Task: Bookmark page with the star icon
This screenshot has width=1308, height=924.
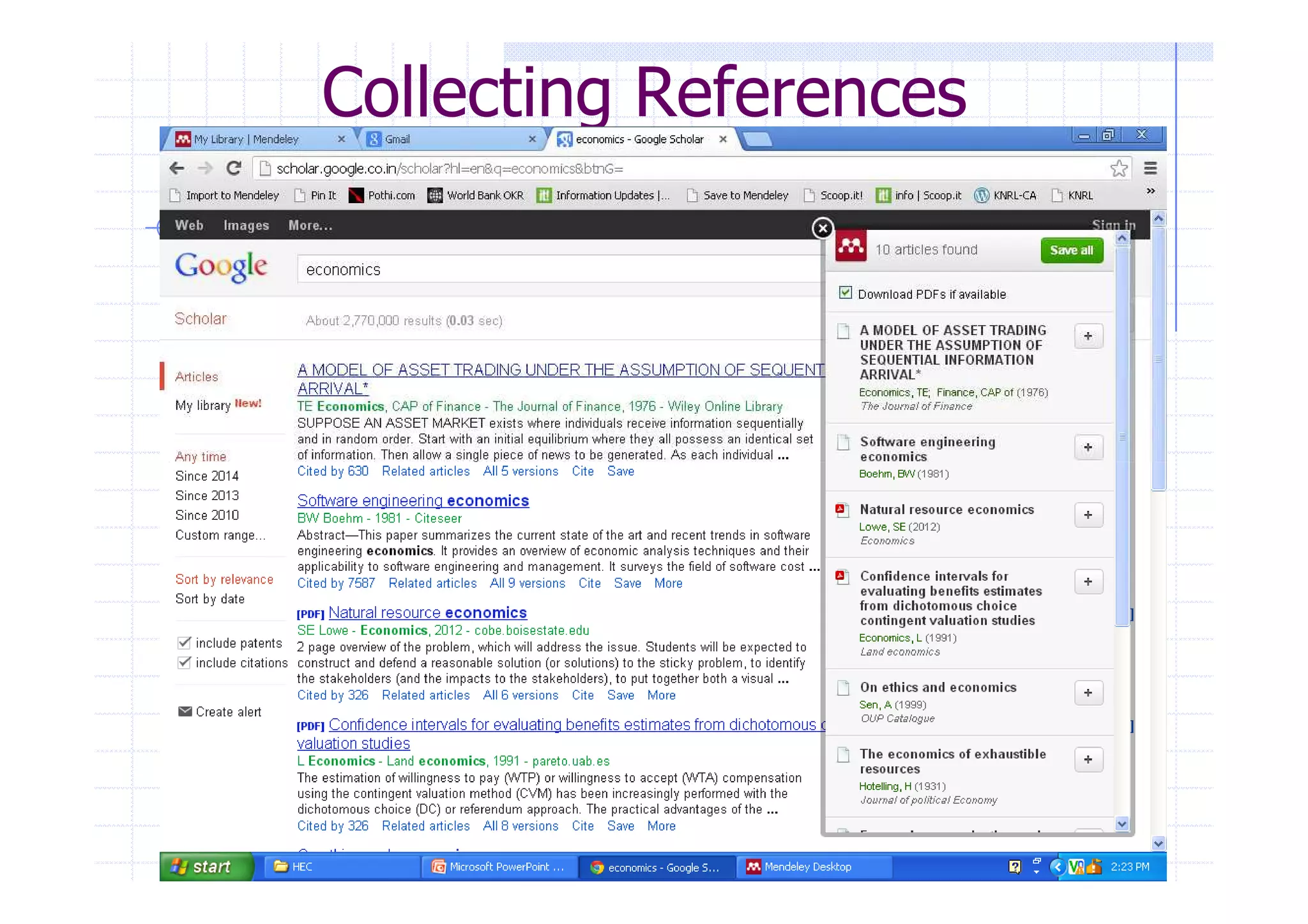Action: [1118, 169]
